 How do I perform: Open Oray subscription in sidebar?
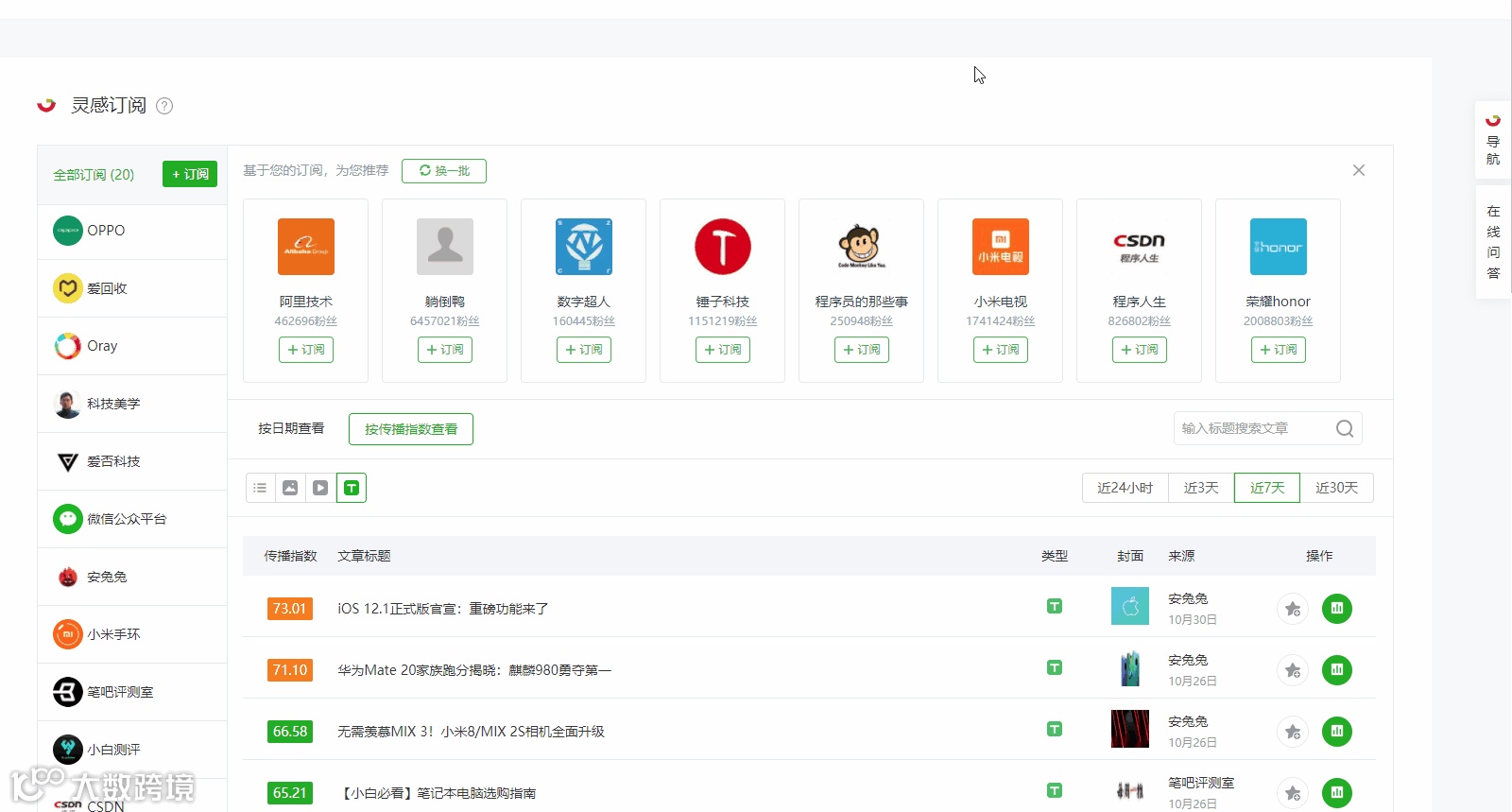click(132, 346)
